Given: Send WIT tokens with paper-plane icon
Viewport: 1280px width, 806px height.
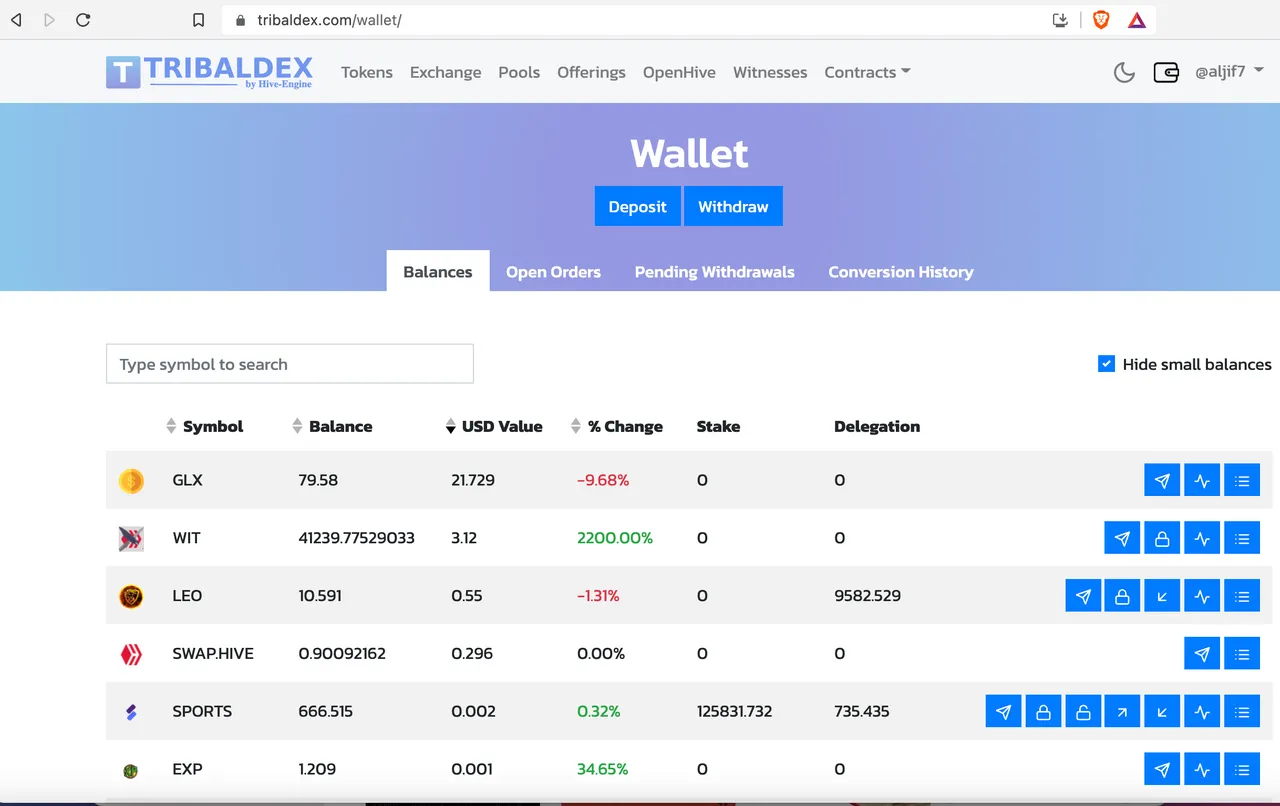Looking at the screenshot, I should click(x=1122, y=538).
